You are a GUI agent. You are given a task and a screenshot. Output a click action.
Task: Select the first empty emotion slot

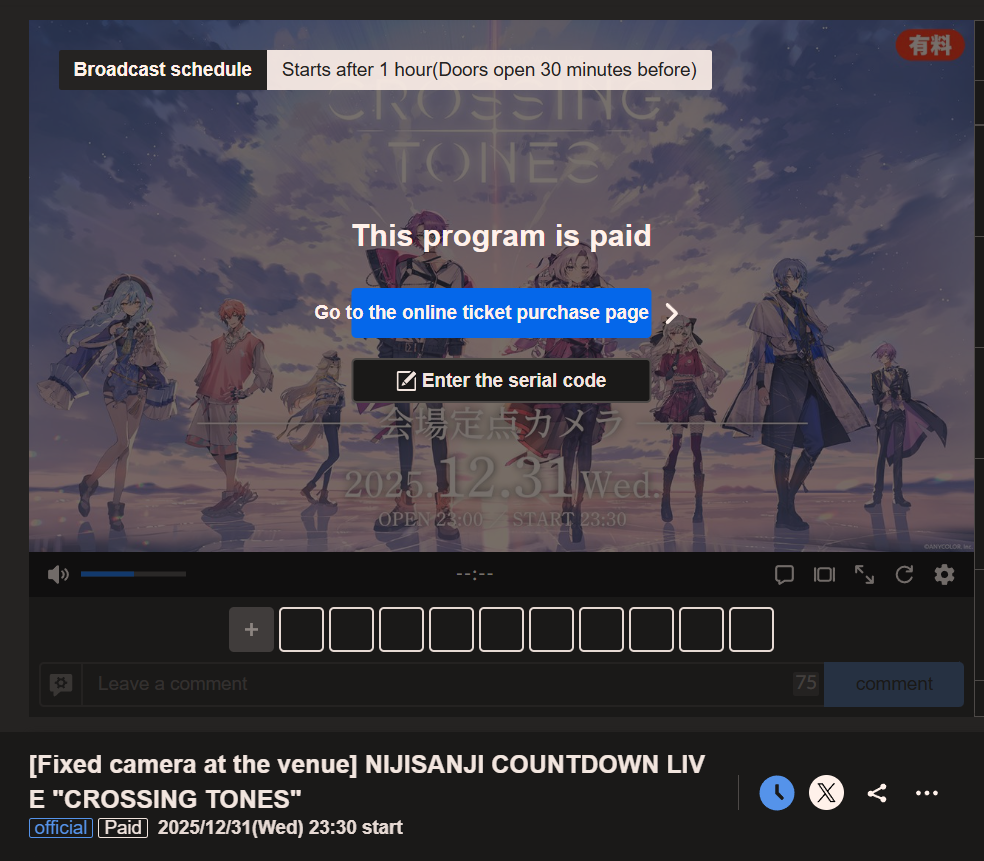pos(301,629)
